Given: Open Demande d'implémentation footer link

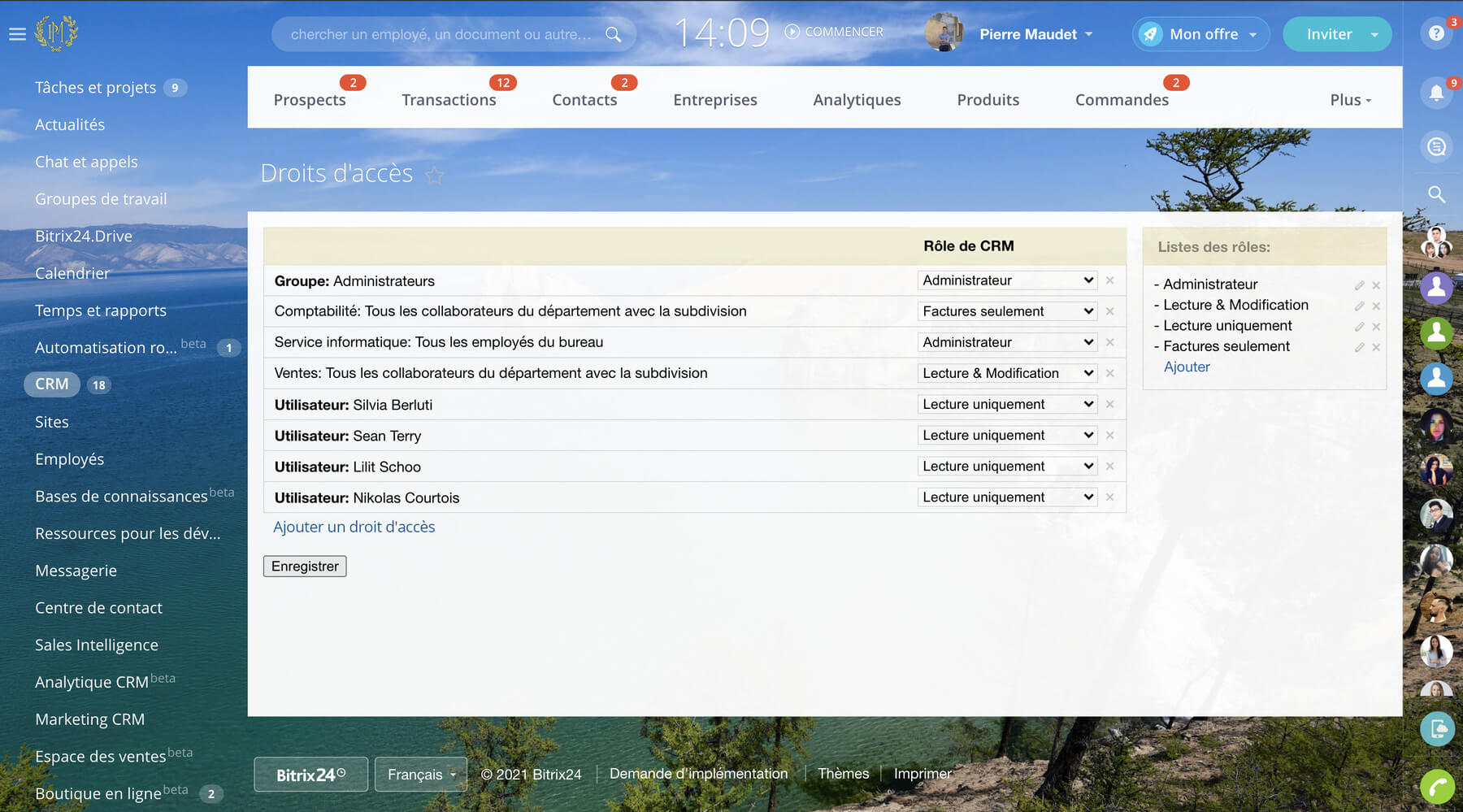Looking at the screenshot, I should point(699,774).
